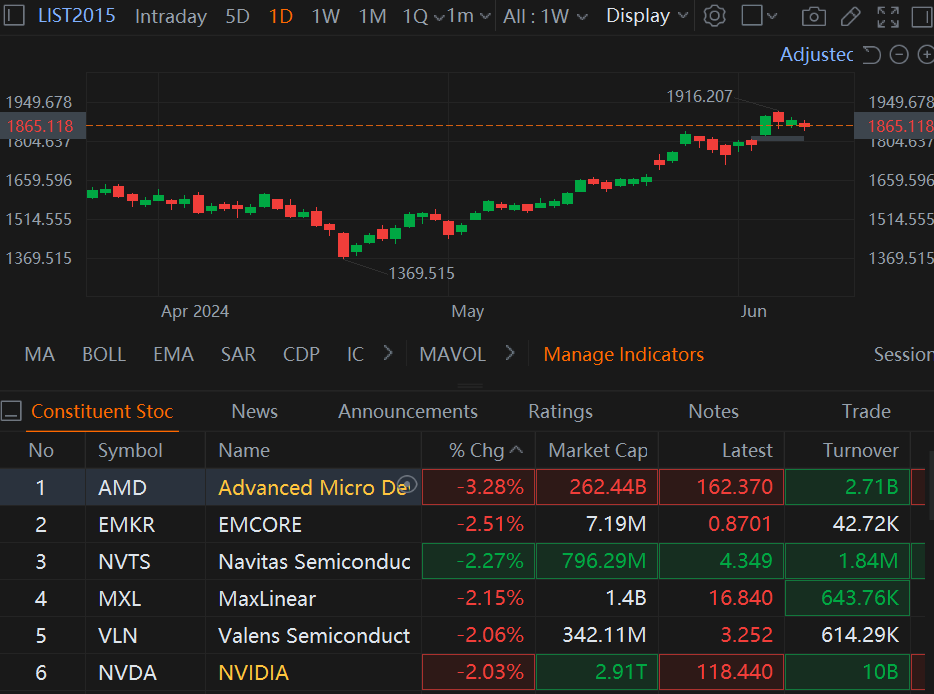Switch to the Announcements tab
934x694 pixels.
407,411
